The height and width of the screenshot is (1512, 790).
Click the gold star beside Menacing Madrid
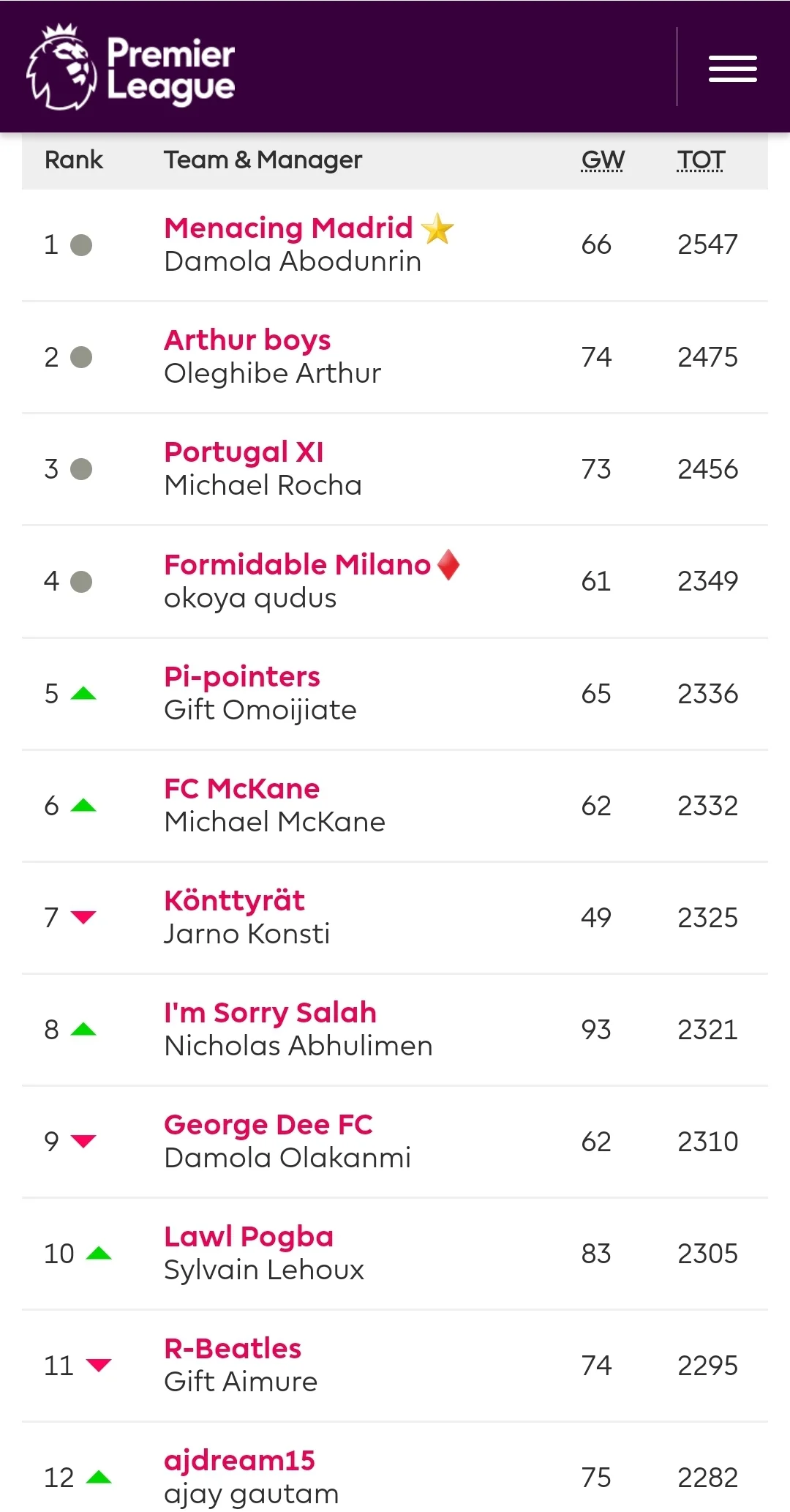[x=439, y=230]
